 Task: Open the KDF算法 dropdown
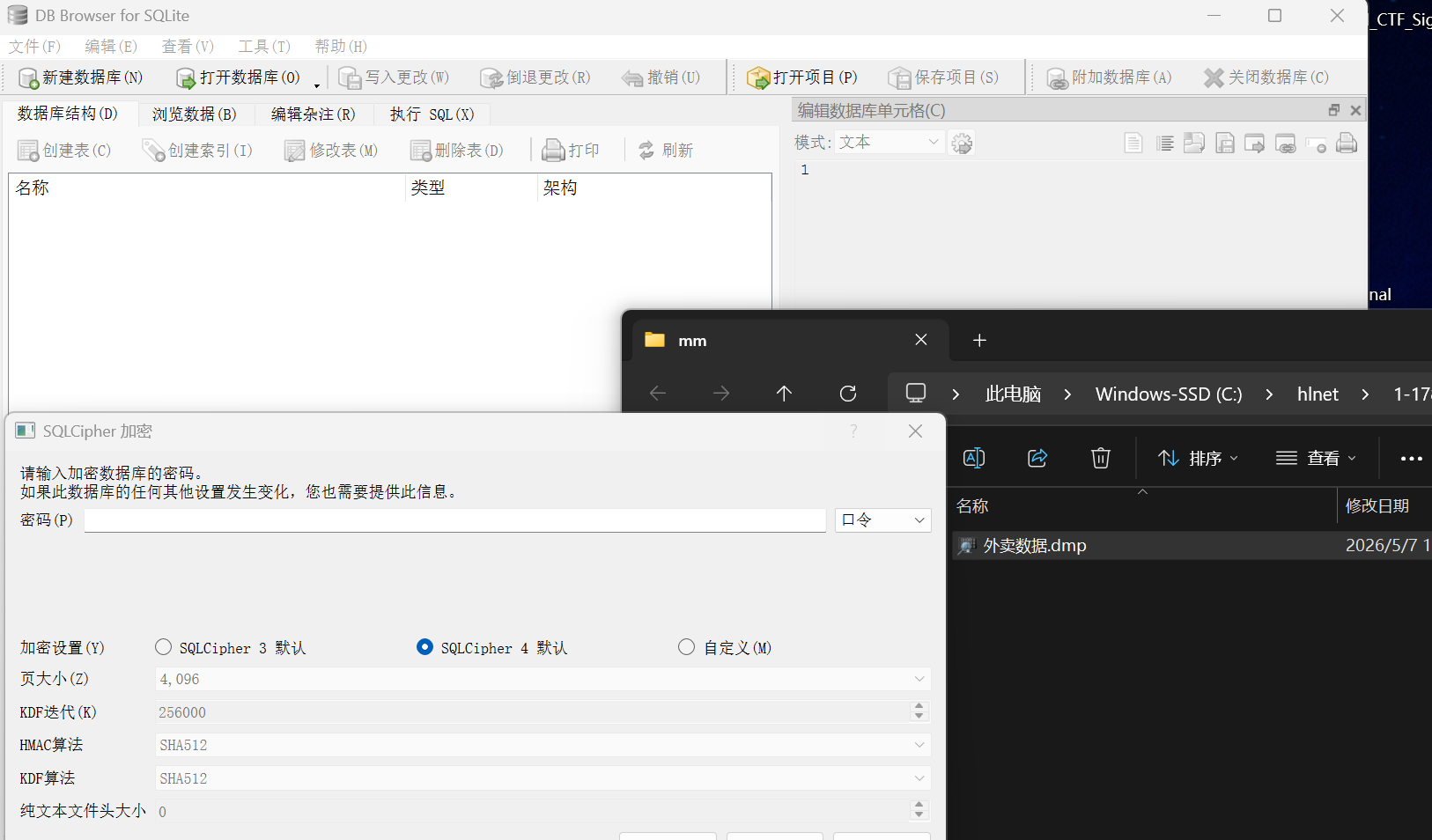click(x=543, y=778)
